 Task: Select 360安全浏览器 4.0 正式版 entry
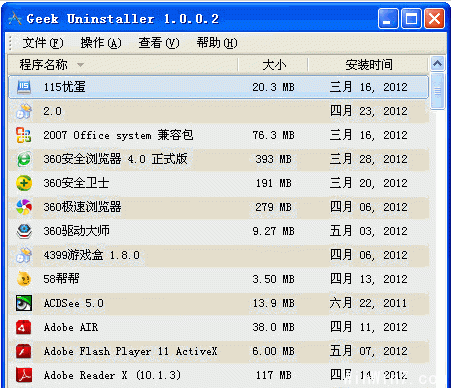point(115,159)
